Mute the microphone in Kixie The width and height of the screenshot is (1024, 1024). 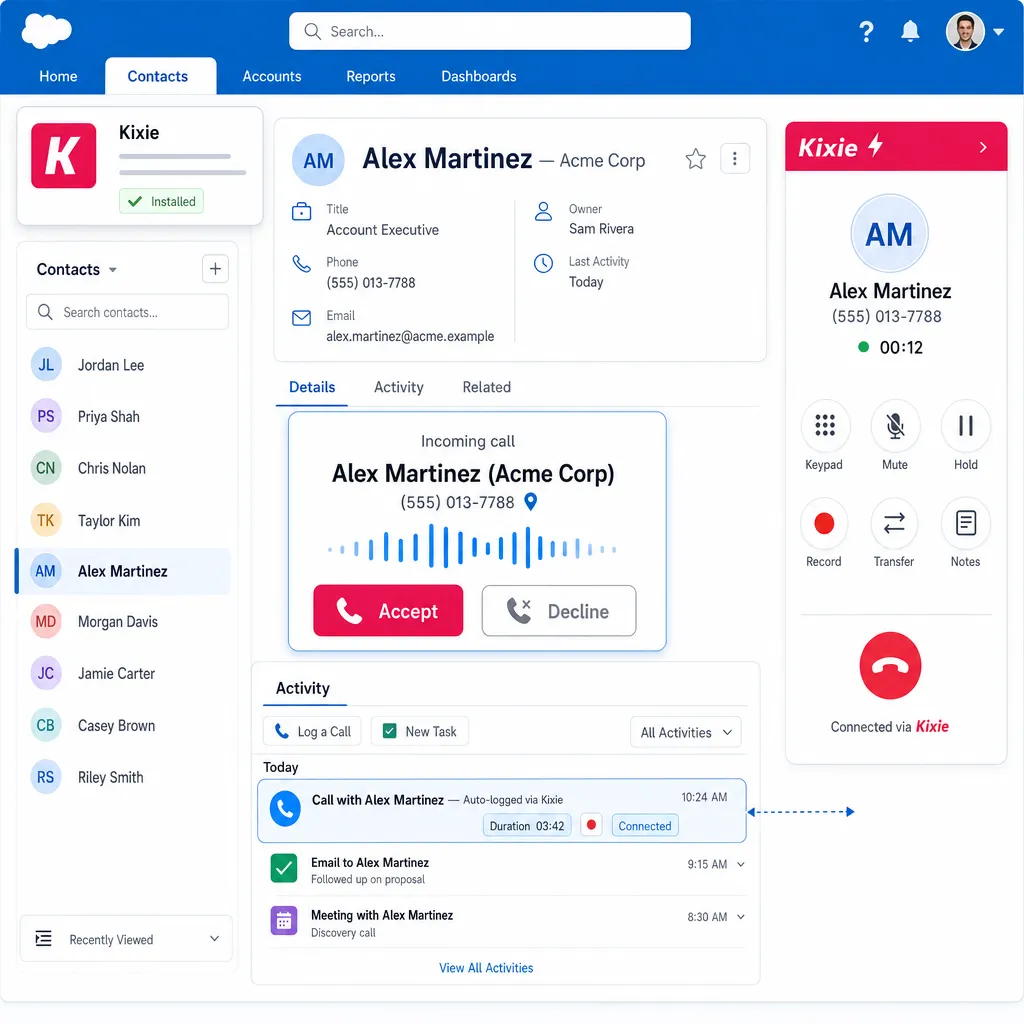pyautogui.click(x=895, y=425)
